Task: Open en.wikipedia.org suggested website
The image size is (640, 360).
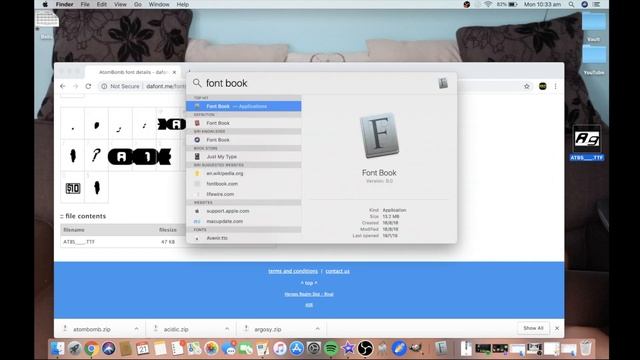Action: point(244,173)
